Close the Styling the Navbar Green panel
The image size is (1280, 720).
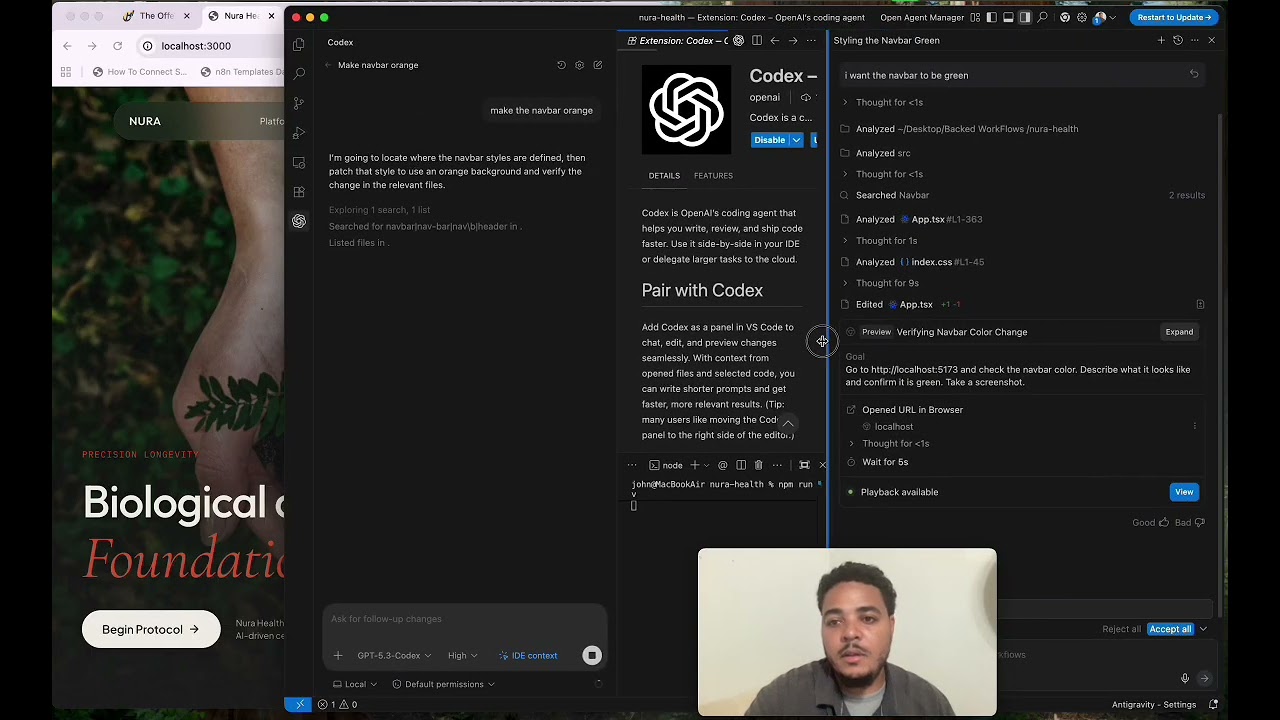[1212, 41]
